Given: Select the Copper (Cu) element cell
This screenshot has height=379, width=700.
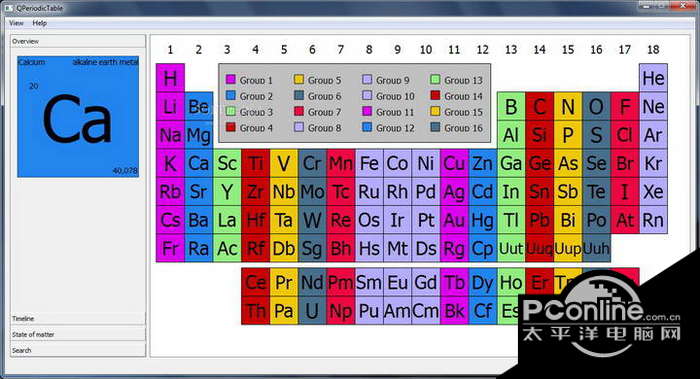Looking at the screenshot, I should (x=454, y=163).
